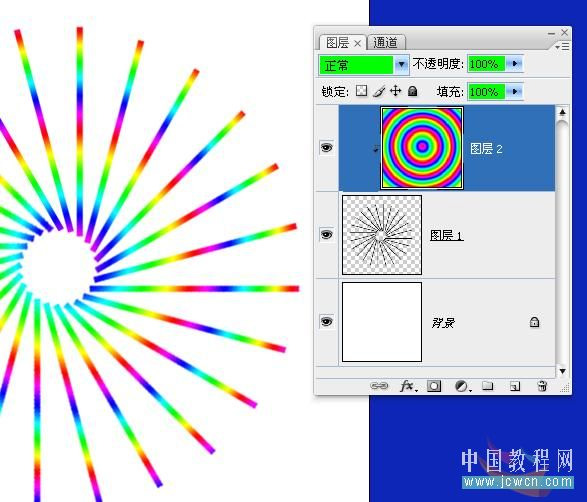Image resolution: width=587 pixels, height=502 pixels.
Task: Open the blend mode 正常 dropdown
Action: 364,65
